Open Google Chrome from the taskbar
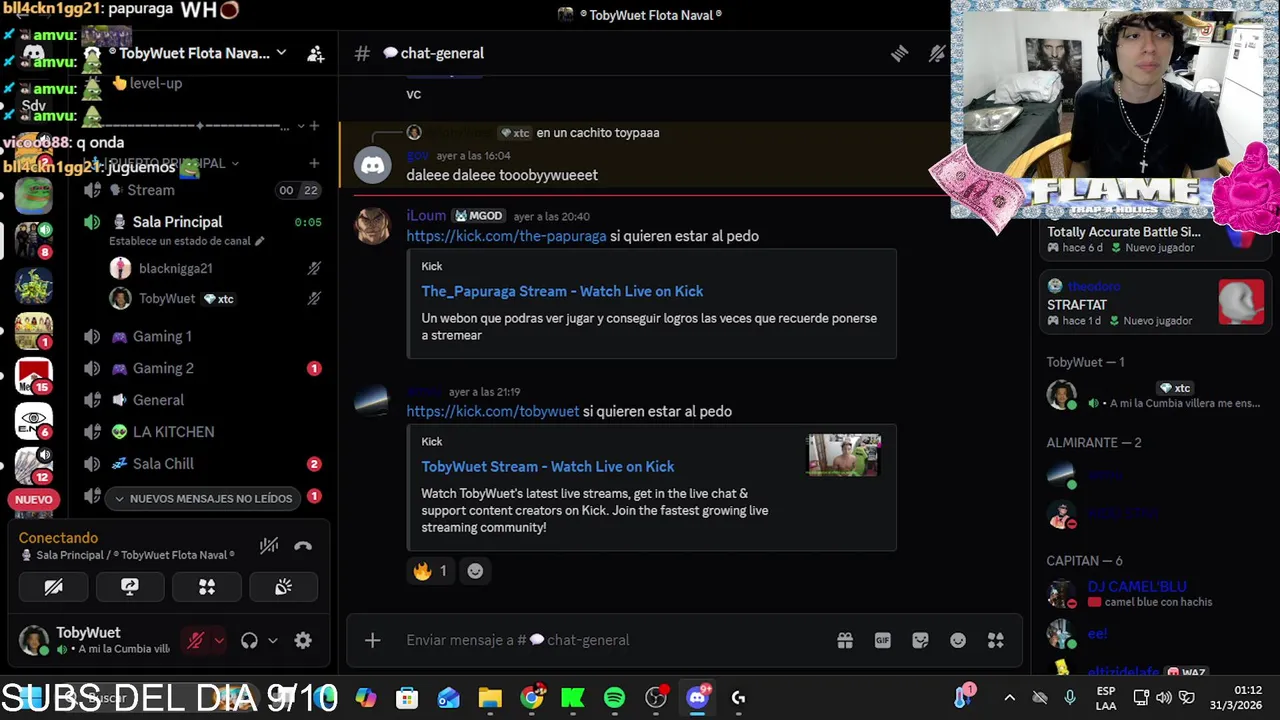This screenshot has height=720, width=1280. coord(532,698)
